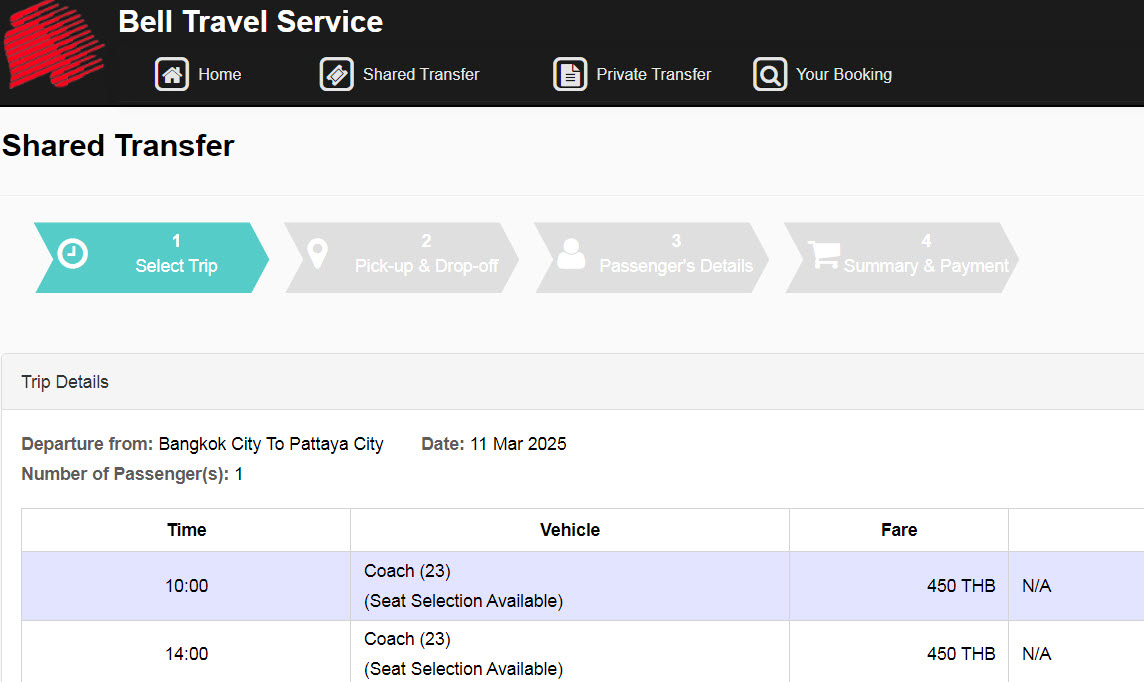Click the clock icon in step 1
Screen dimensions: 1144x682
pyautogui.click(x=72, y=254)
